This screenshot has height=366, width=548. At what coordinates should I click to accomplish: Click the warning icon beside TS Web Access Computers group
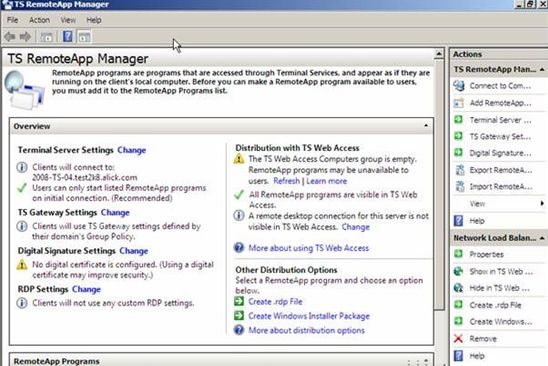[x=239, y=159]
